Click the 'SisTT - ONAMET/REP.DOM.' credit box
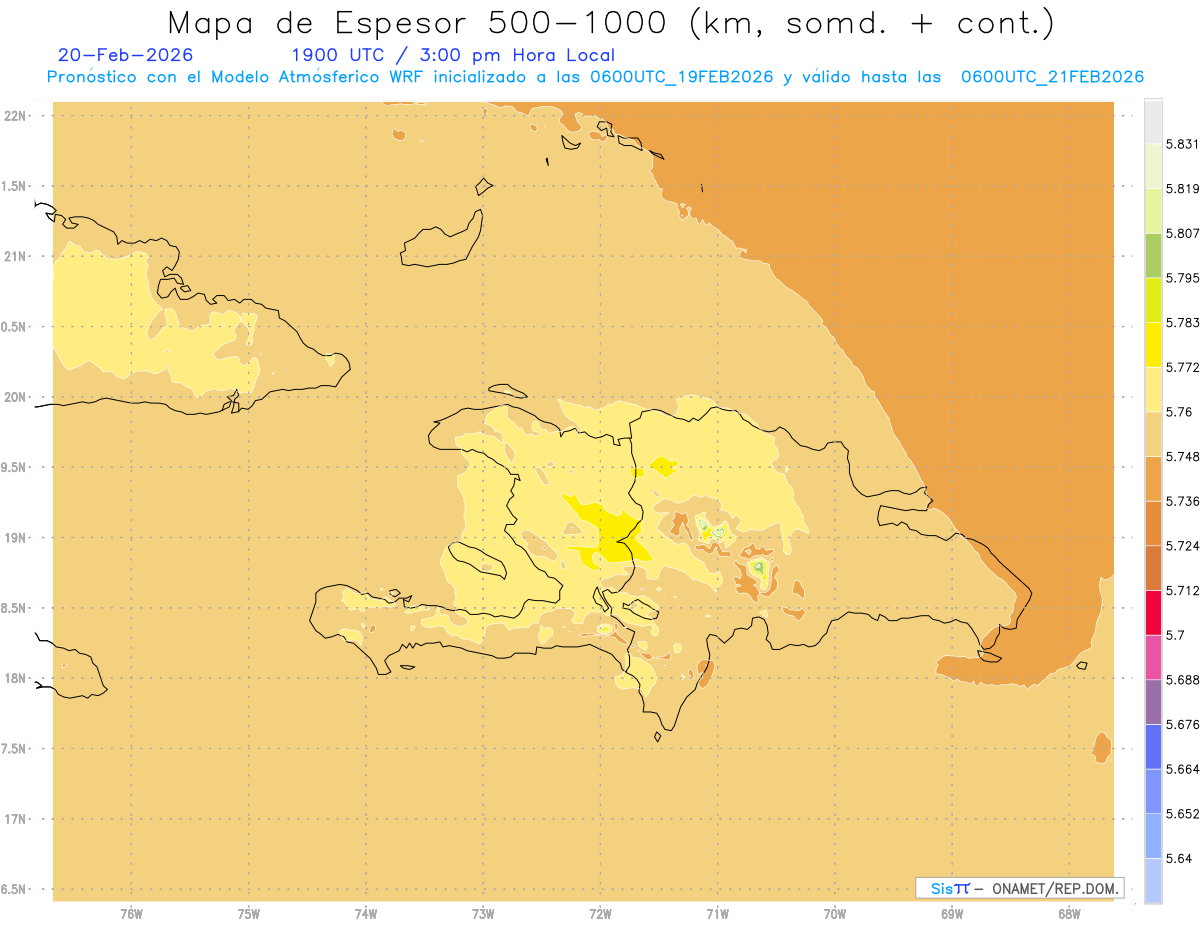The height and width of the screenshot is (927, 1200). 1020,888
